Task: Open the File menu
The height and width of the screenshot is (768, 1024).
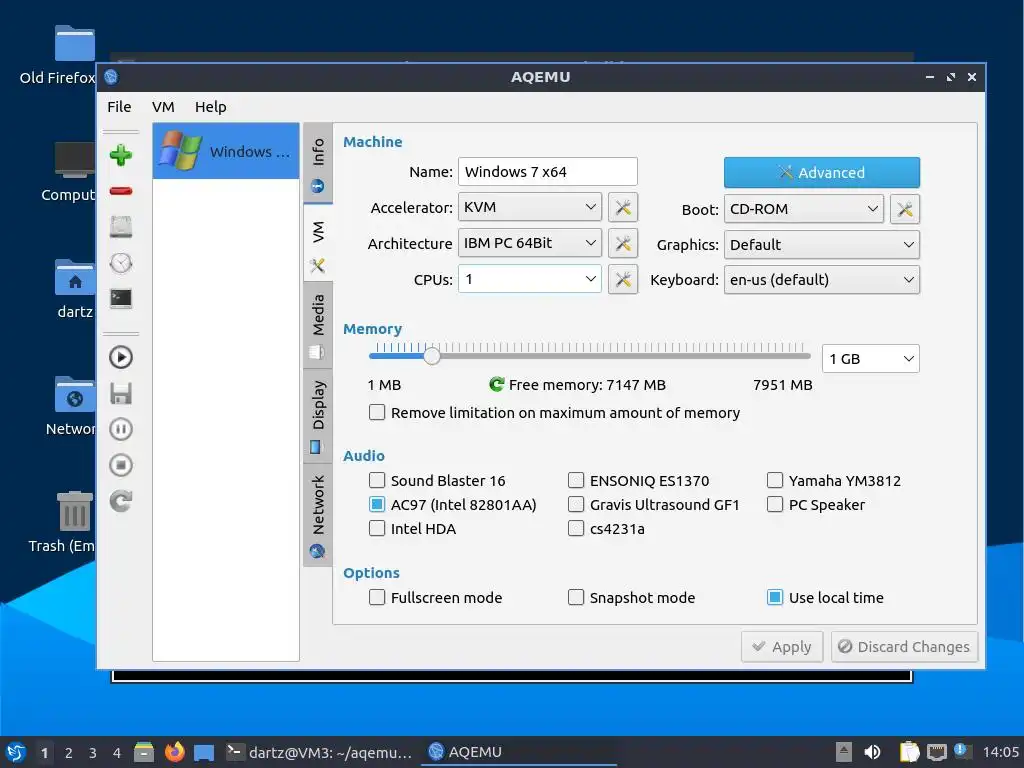Action: 120,106
